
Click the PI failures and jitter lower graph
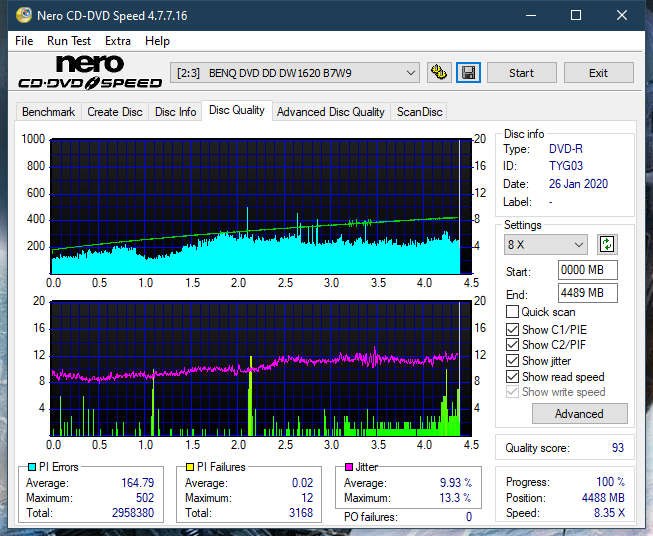[261, 369]
